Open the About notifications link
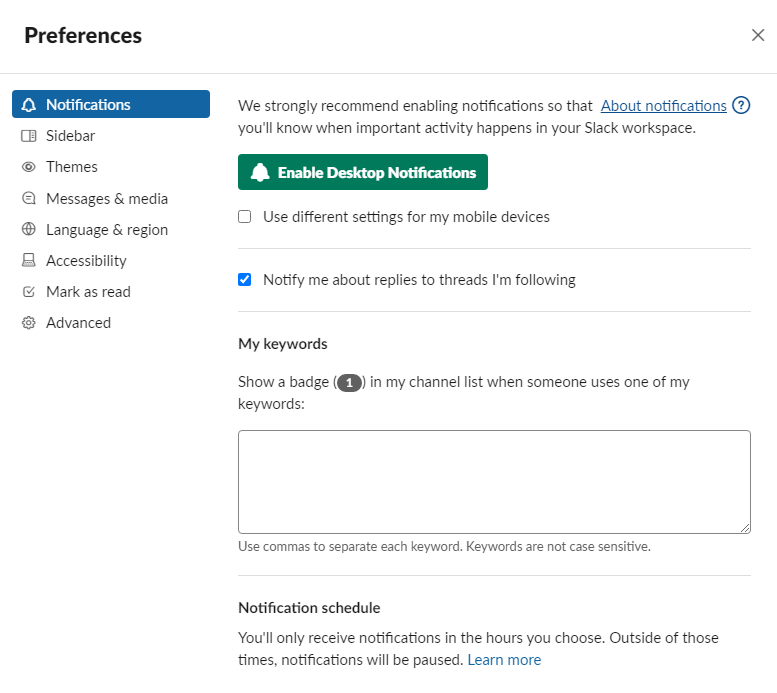 click(663, 106)
